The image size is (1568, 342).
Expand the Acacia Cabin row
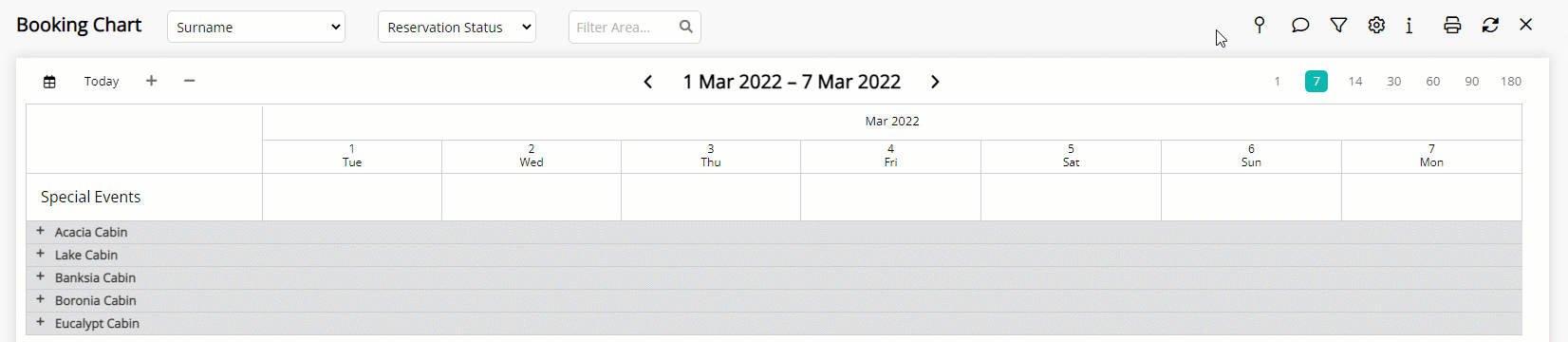40,231
